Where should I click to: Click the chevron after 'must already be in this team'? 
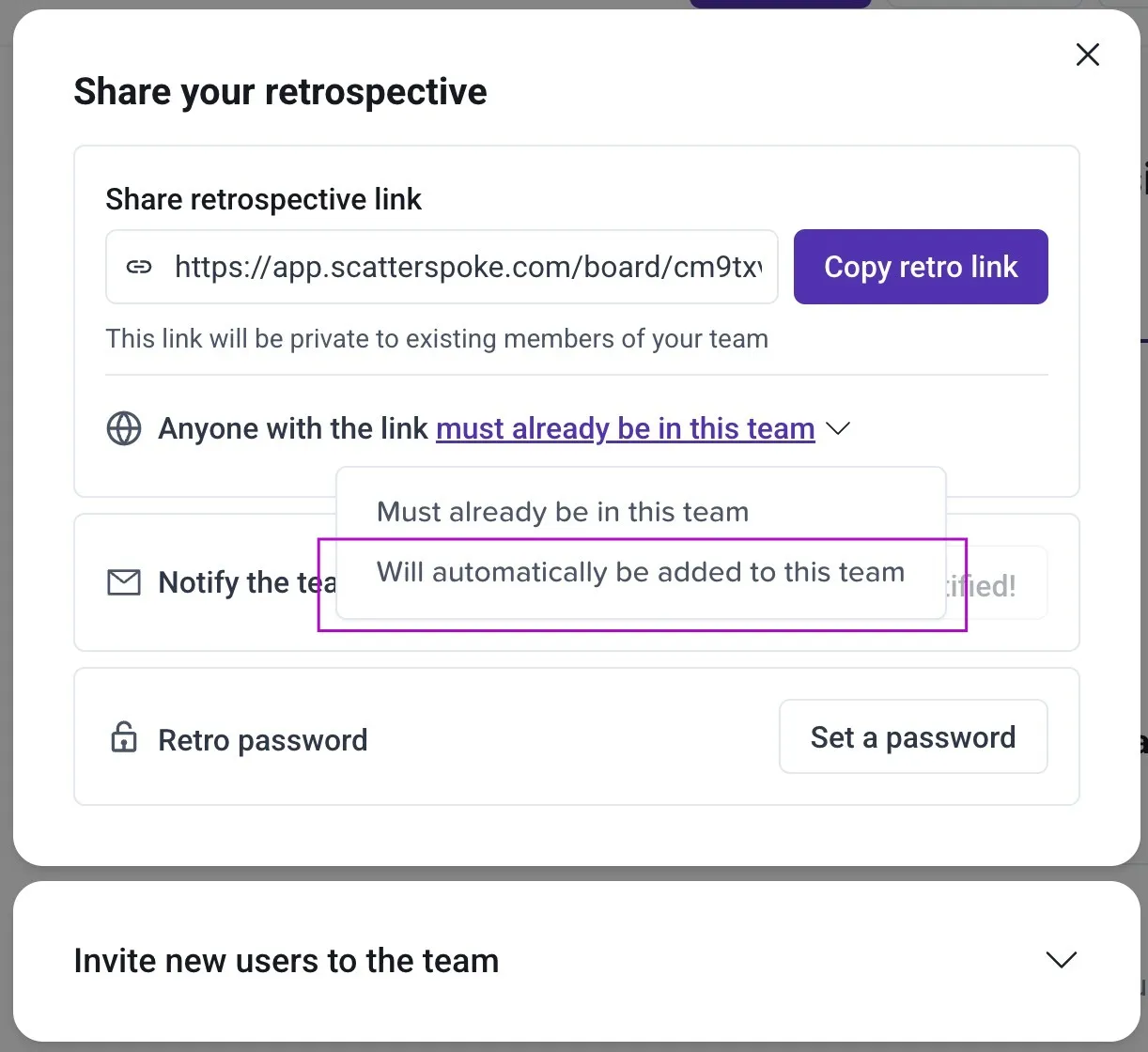click(x=839, y=428)
